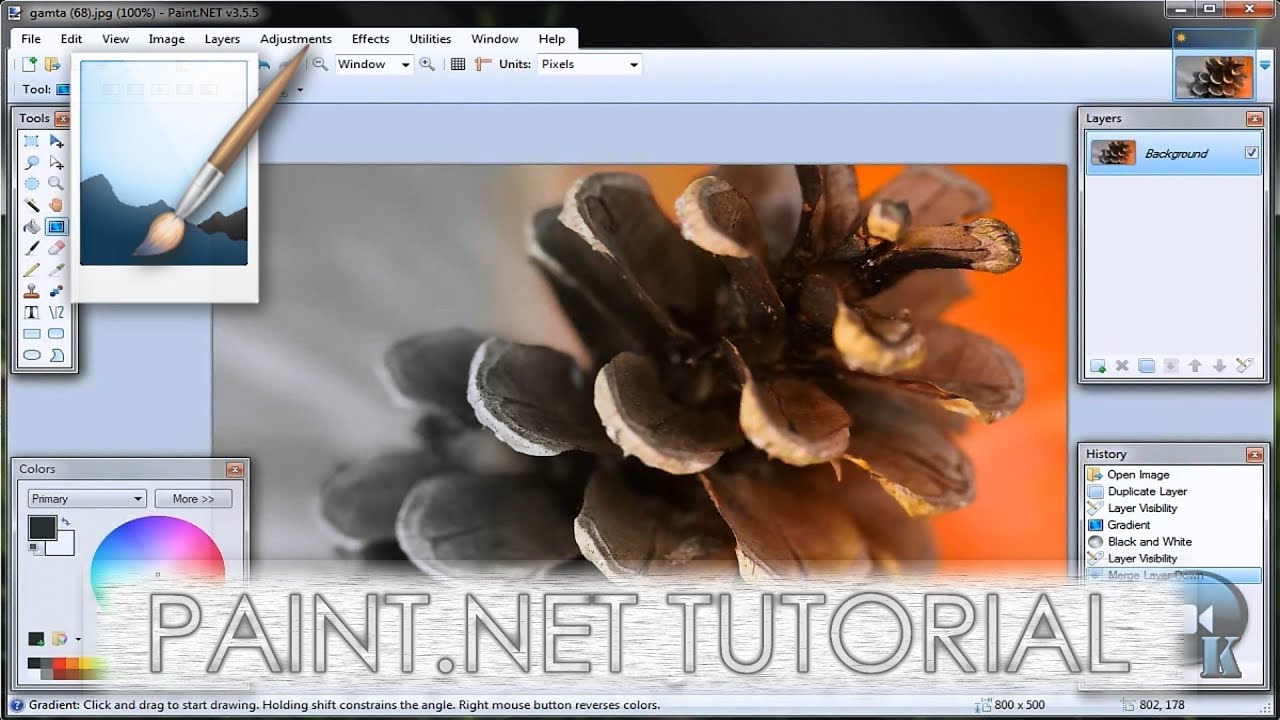Select the Color Picker eyedropper tool
Screen dimensions: 1280x720
[56, 269]
